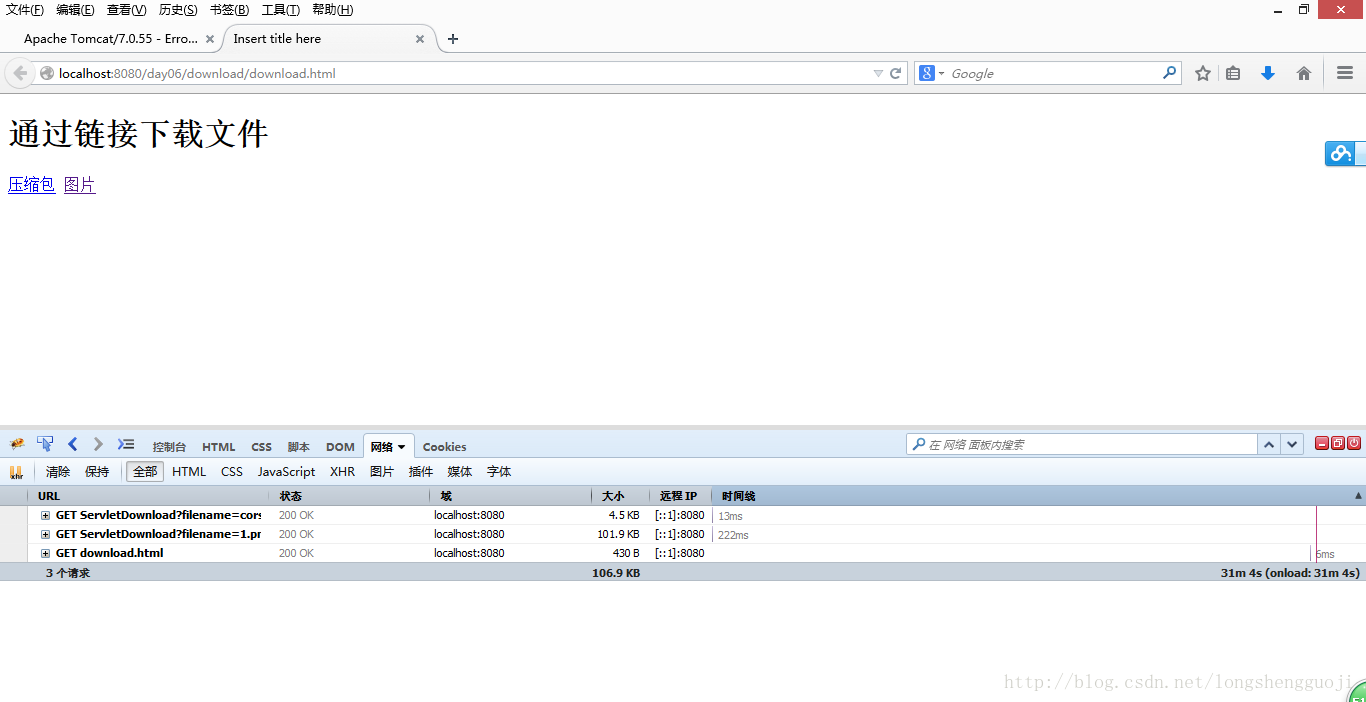Open the 历史(S) menu
Screen dimensions: 1366x702
pyautogui.click(x=178, y=10)
